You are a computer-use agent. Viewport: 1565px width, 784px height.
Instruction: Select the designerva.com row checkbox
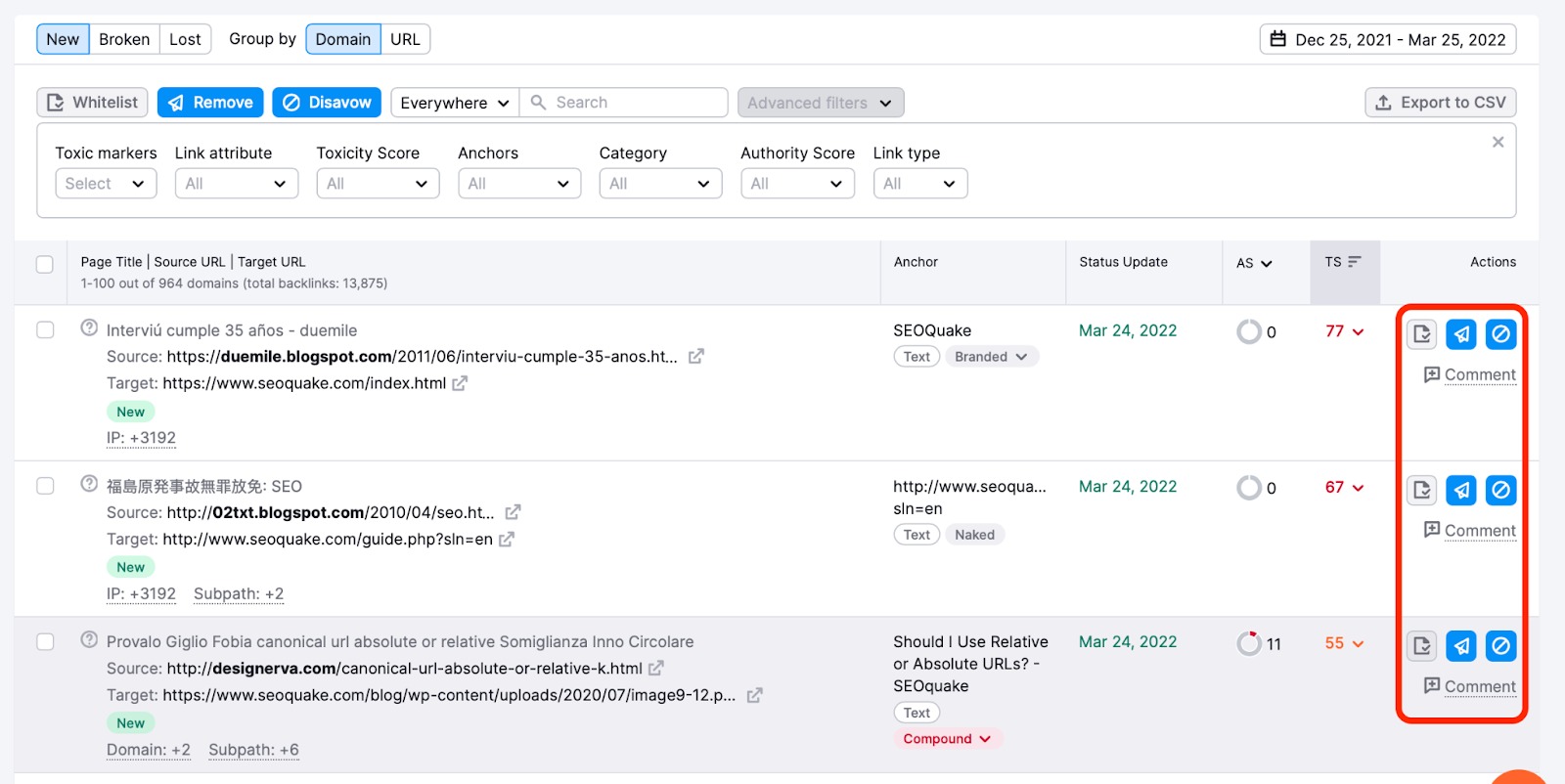pyautogui.click(x=45, y=642)
